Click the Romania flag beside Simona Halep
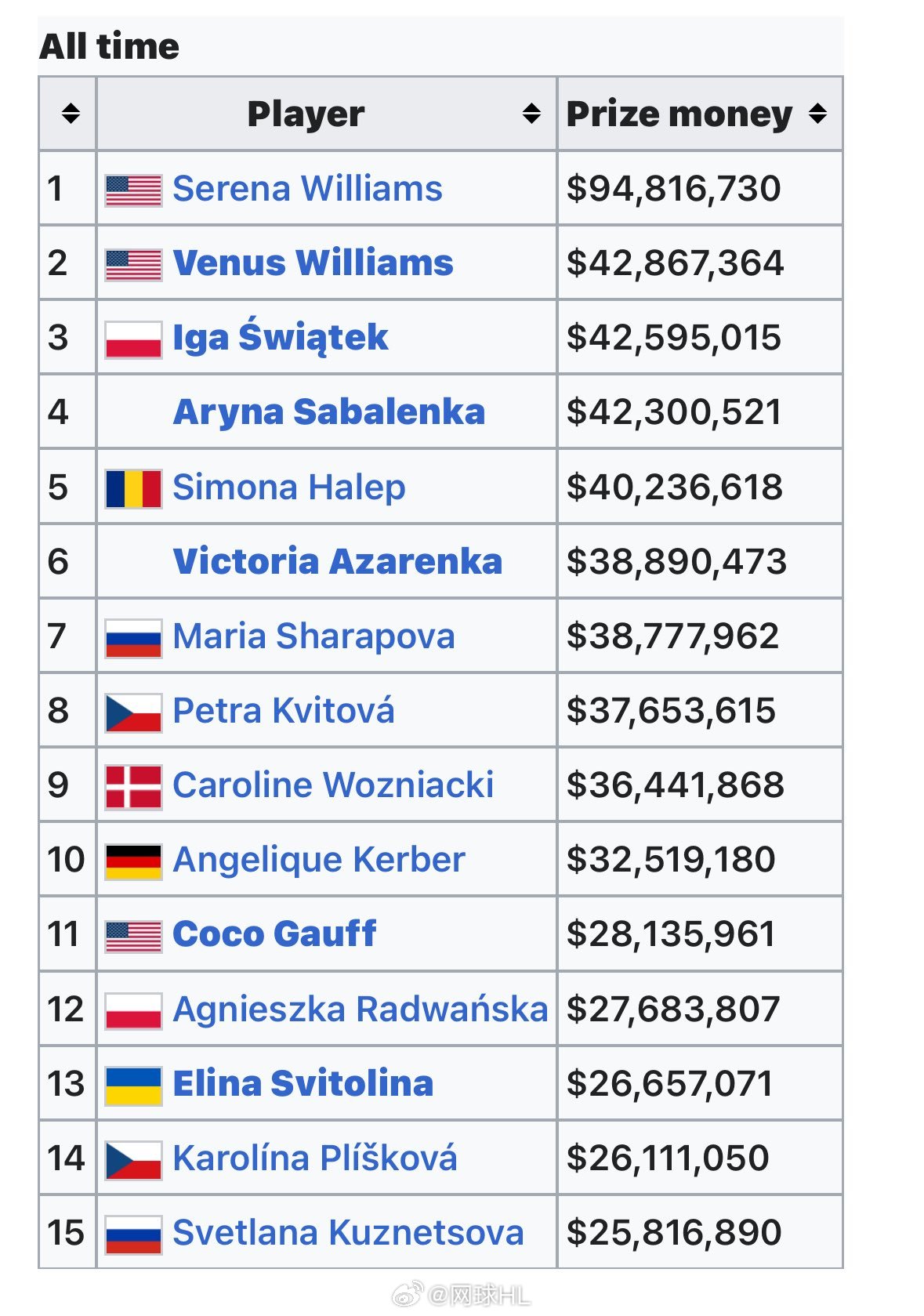Viewport: 924px width, 1316px height. [x=134, y=489]
